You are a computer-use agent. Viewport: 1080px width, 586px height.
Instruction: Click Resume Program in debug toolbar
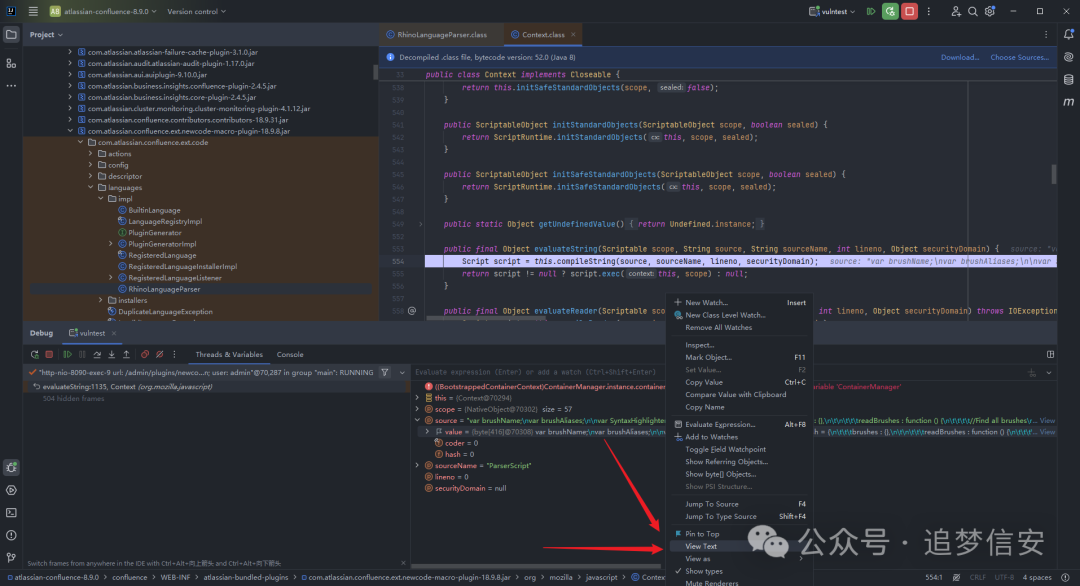(68, 355)
